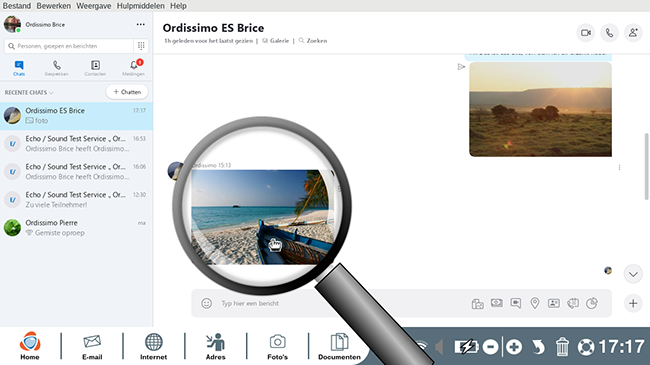
Task: Open the Hulpmiddelen menu
Action: click(x=141, y=6)
